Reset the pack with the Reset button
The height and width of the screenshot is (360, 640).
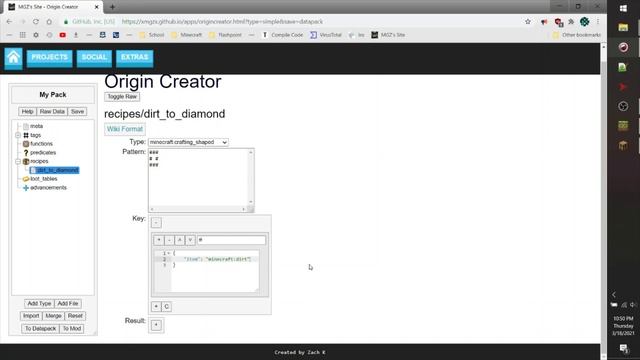click(75, 316)
